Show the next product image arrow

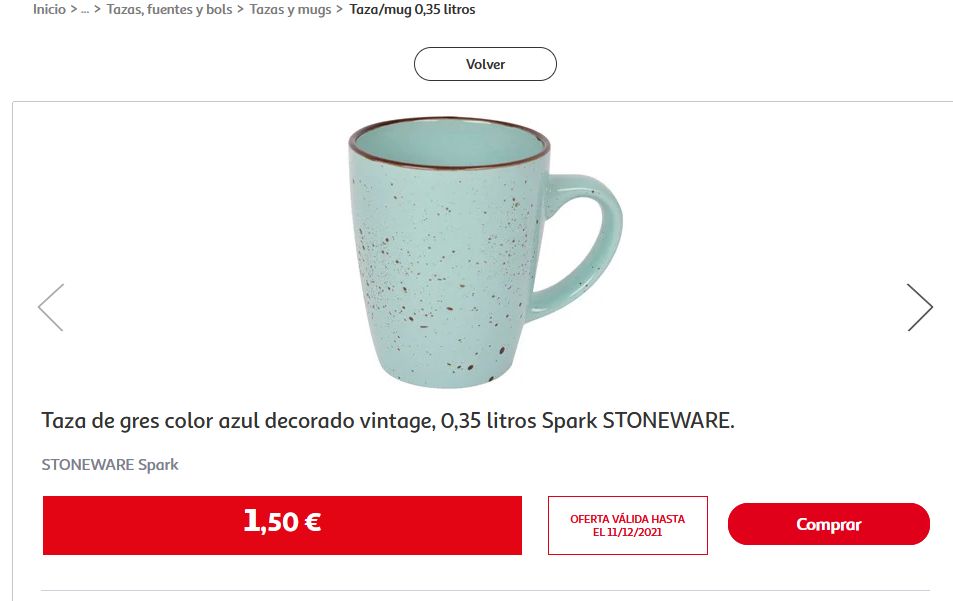click(920, 307)
